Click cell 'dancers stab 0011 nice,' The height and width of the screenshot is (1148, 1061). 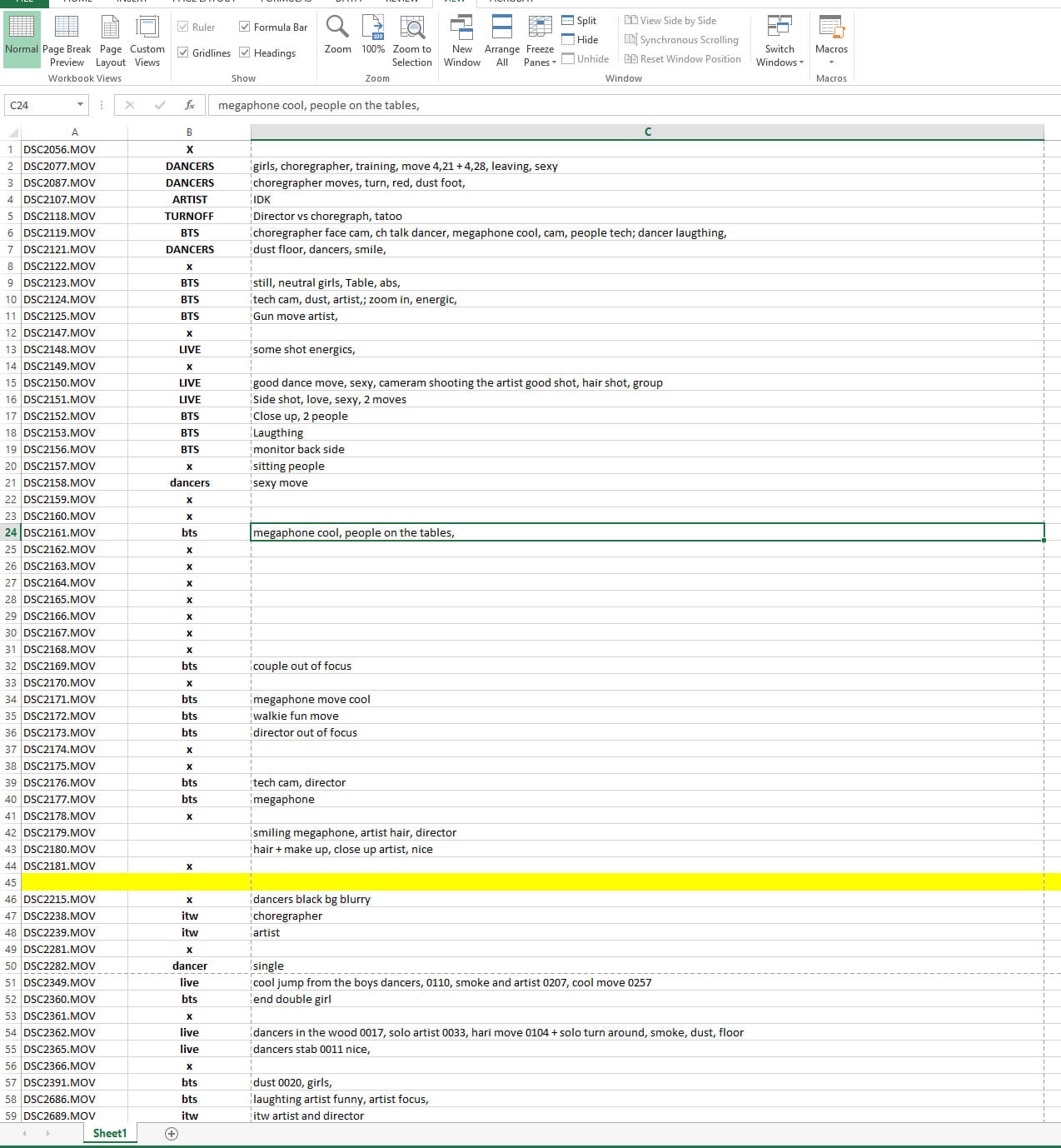point(647,1049)
